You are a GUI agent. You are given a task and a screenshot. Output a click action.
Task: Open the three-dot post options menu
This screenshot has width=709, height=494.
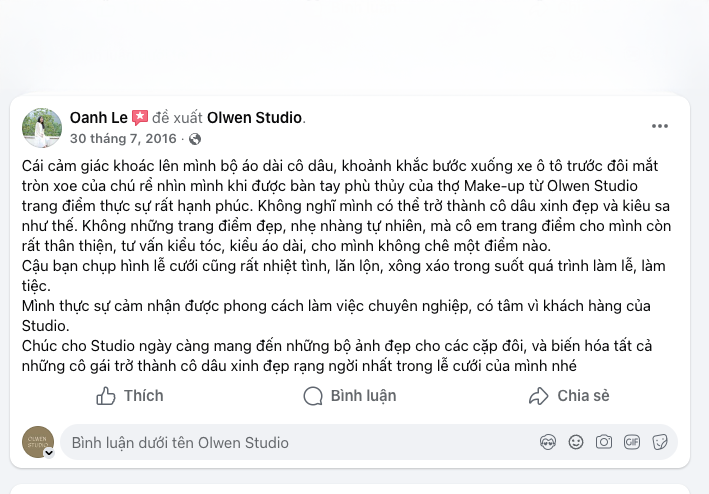click(x=659, y=126)
